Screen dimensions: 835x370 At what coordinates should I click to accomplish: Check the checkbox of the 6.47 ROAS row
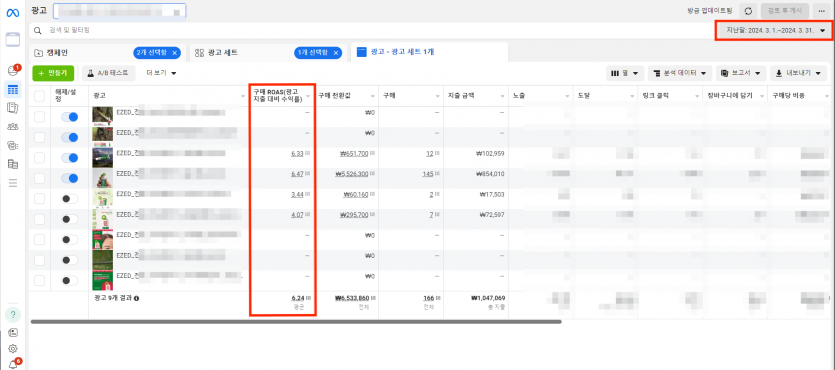click(x=40, y=178)
